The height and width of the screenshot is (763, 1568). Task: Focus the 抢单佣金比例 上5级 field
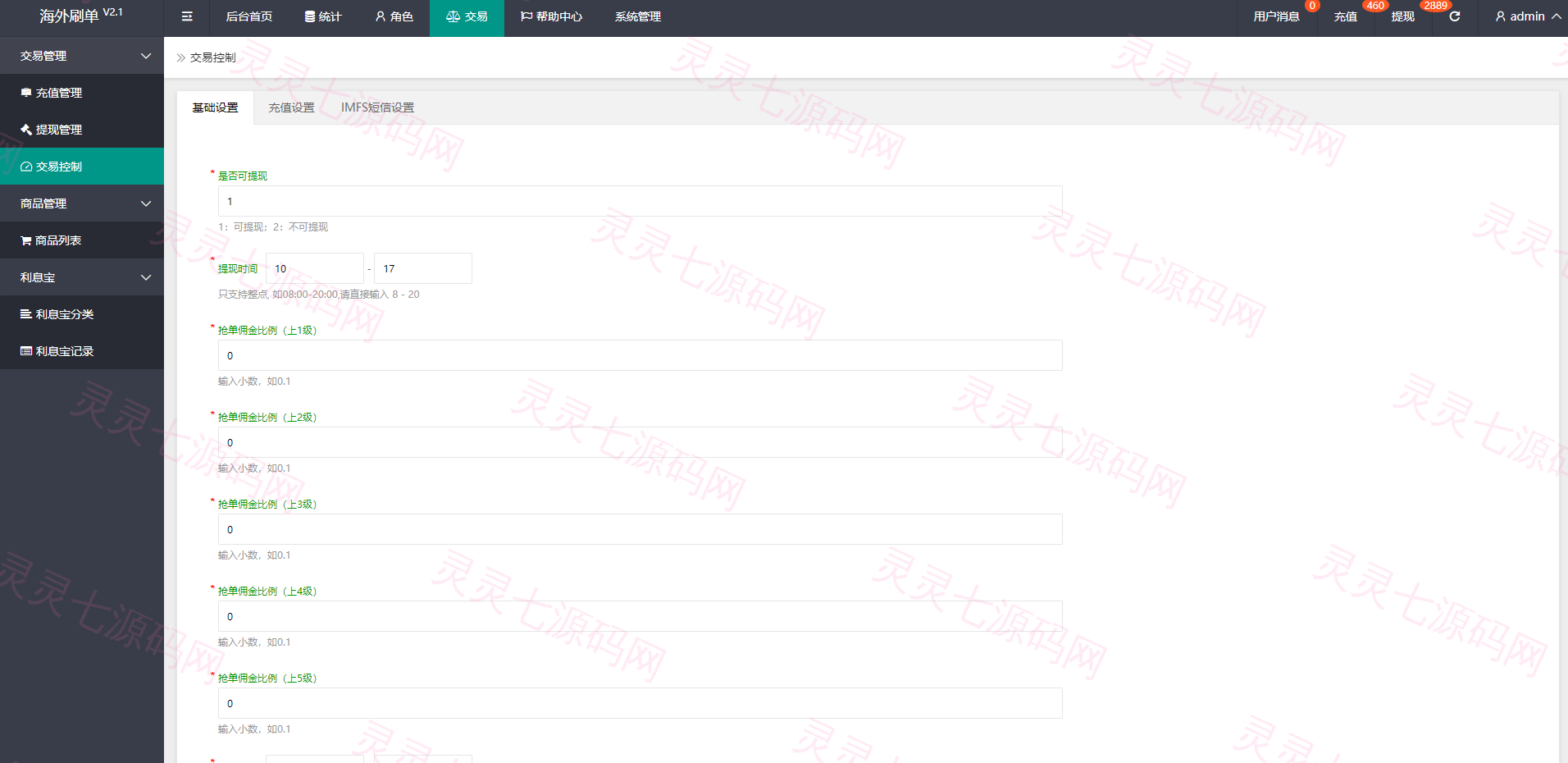(x=640, y=703)
